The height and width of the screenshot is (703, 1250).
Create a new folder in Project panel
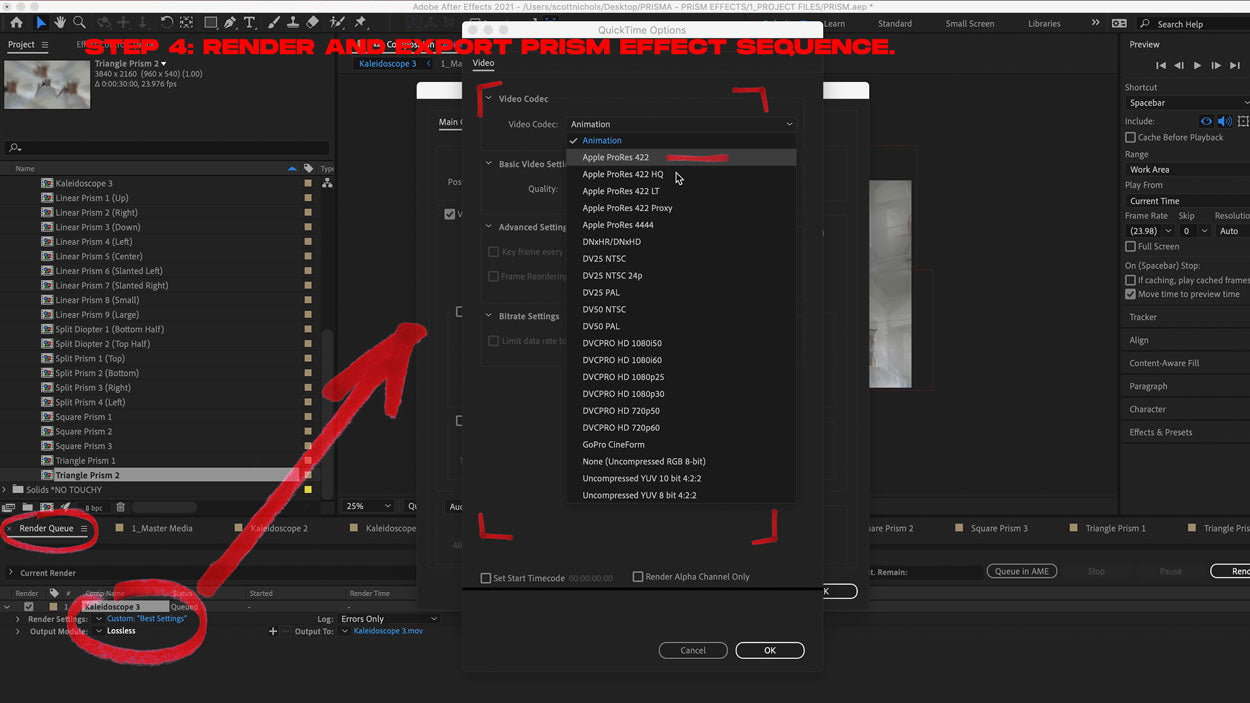[x=28, y=508]
